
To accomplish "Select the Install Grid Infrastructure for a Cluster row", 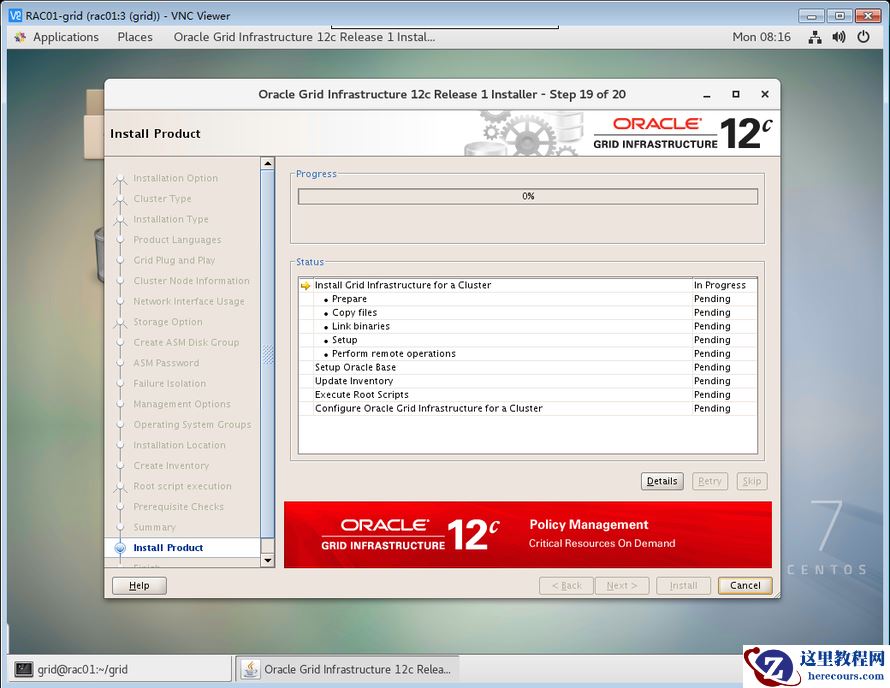I will [x=528, y=285].
